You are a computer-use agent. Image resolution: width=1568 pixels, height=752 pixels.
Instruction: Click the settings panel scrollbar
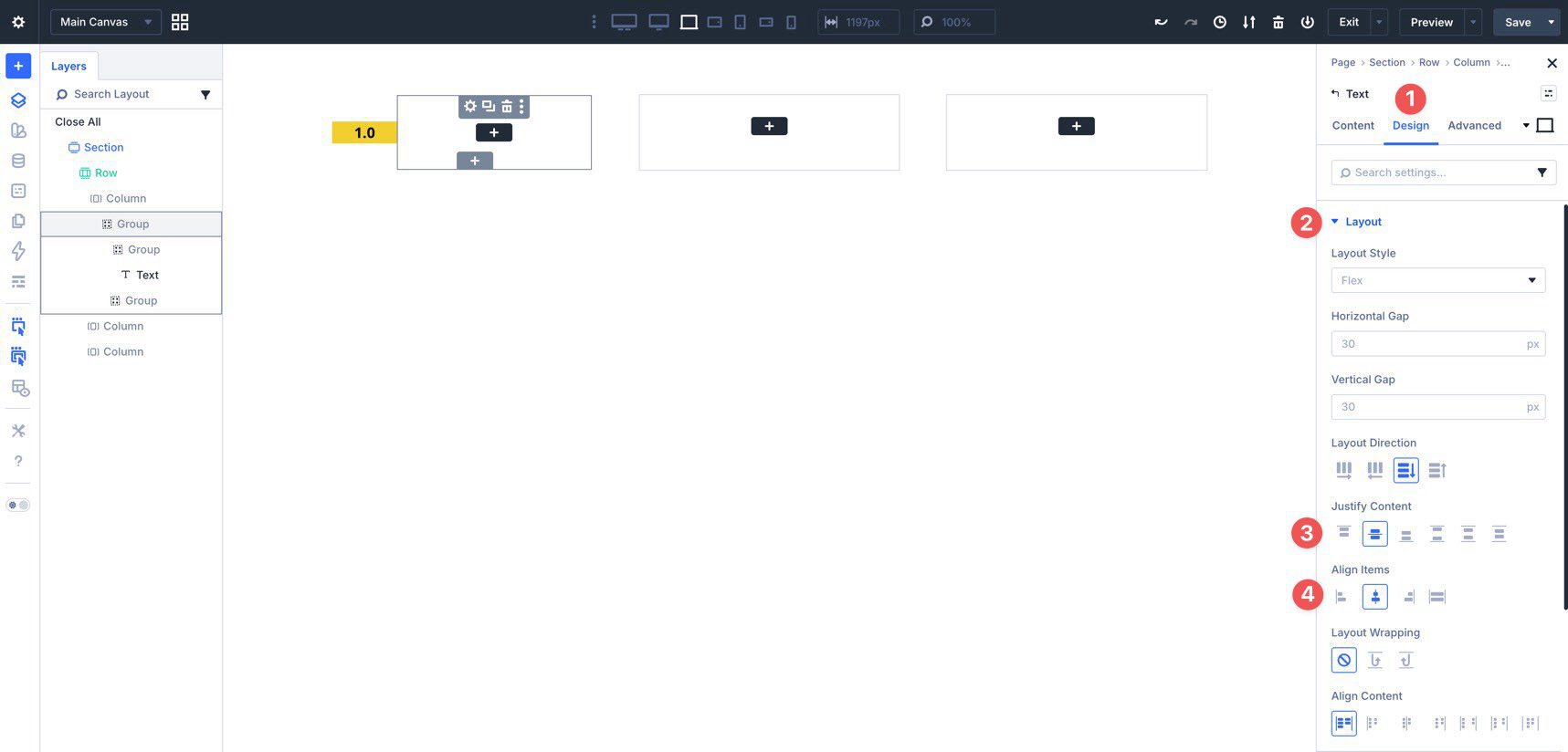1565,406
